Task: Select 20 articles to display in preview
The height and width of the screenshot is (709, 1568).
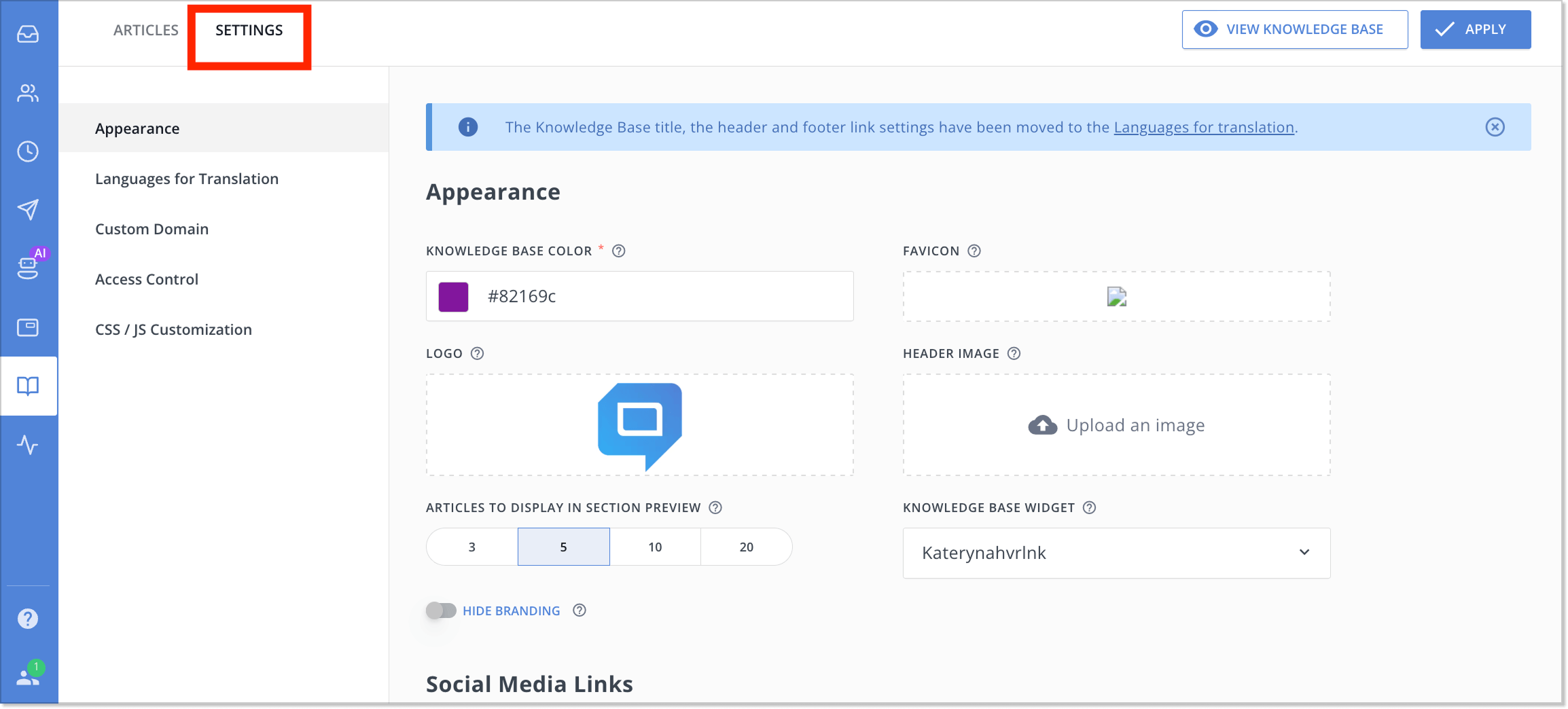Action: 745,546
